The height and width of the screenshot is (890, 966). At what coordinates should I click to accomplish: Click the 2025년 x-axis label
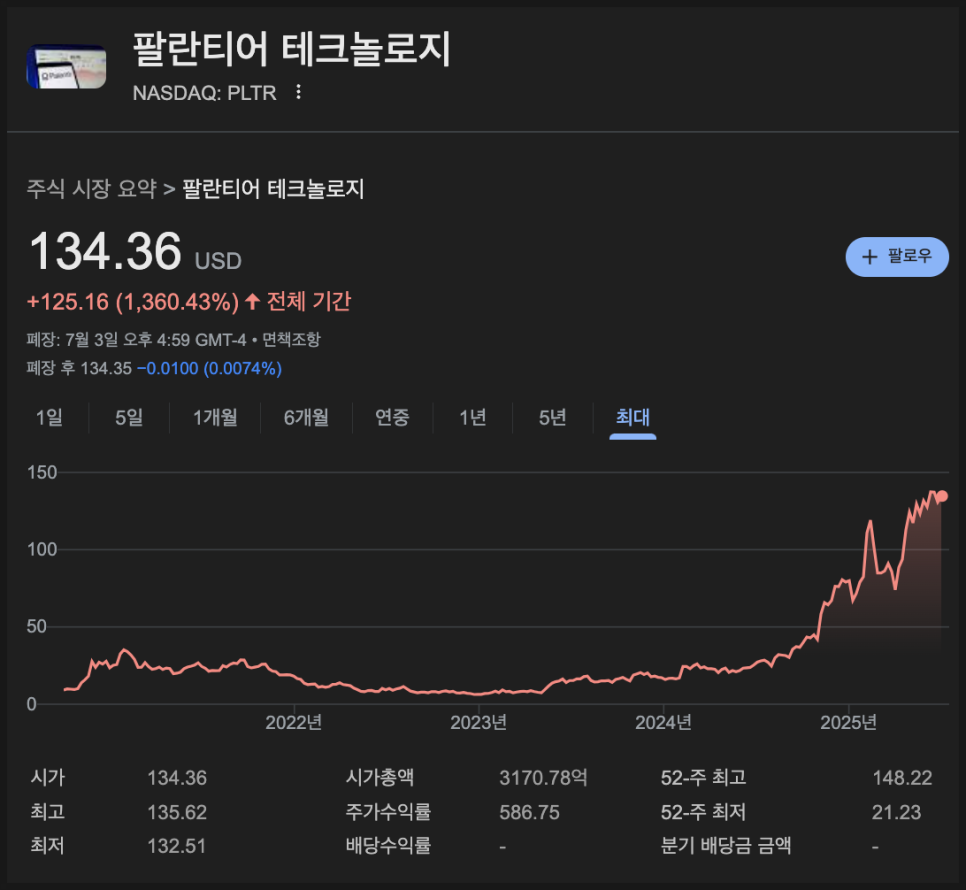[848, 722]
